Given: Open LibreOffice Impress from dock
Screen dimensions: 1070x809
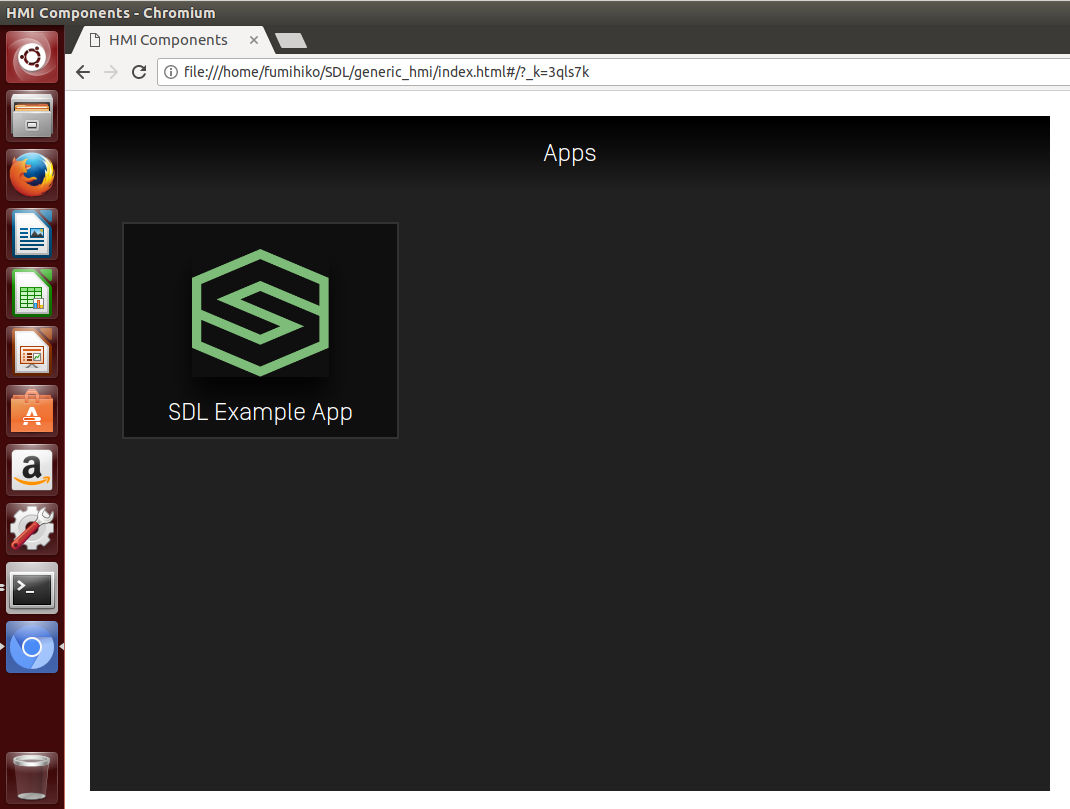Looking at the screenshot, I should [x=32, y=352].
